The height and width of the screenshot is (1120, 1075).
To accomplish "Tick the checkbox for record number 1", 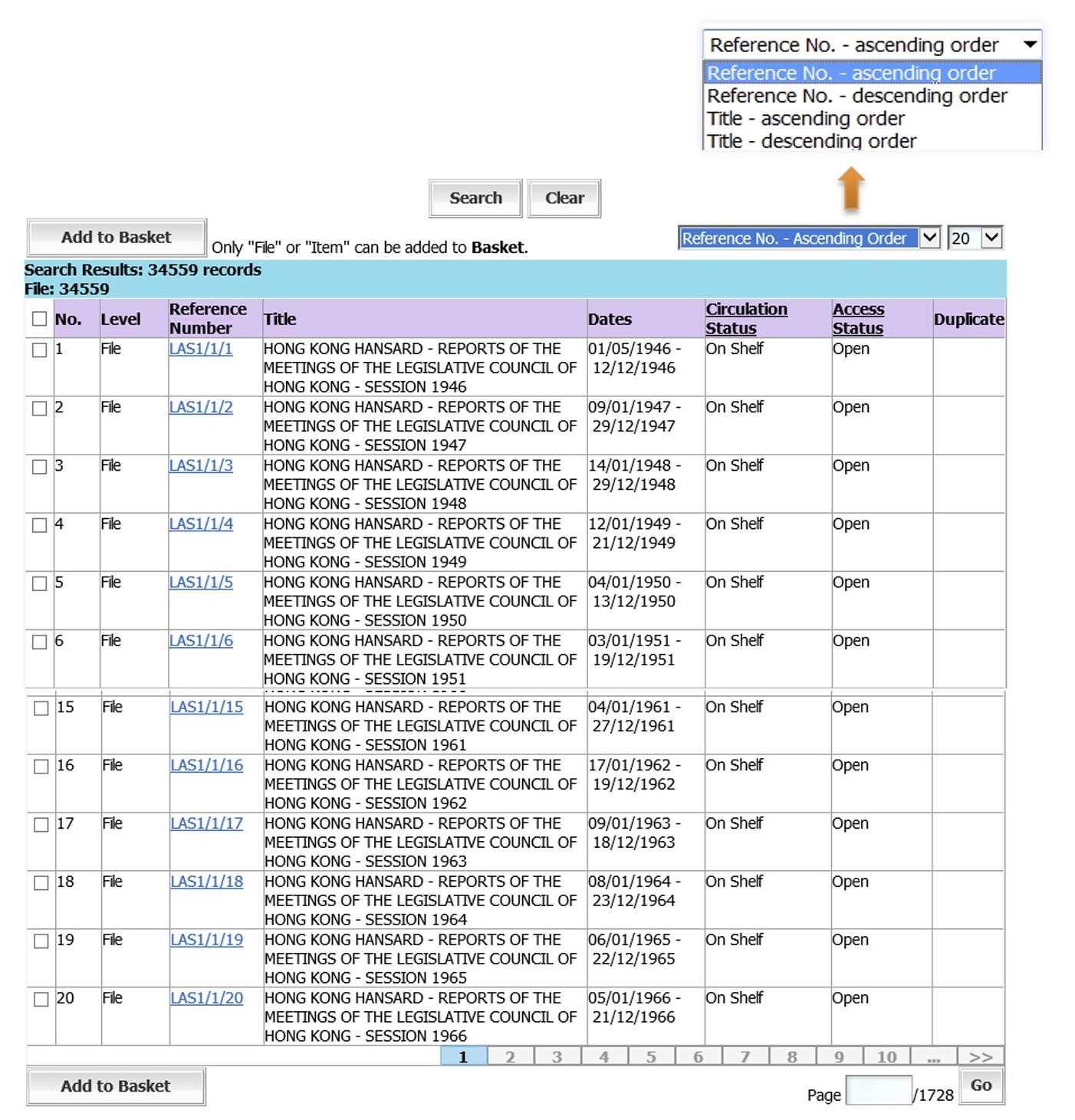I will (x=40, y=350).
